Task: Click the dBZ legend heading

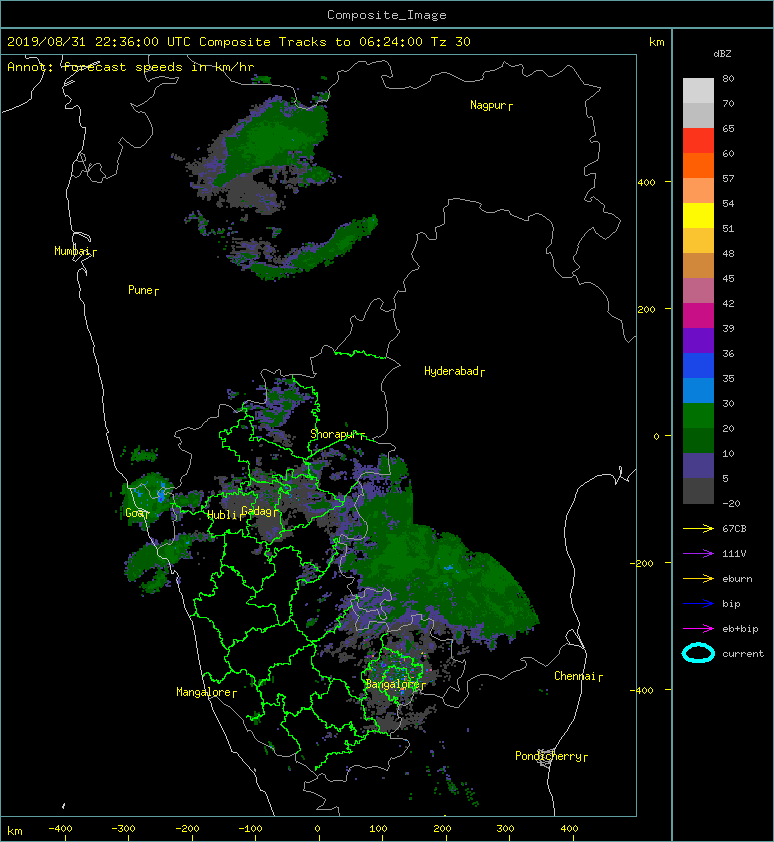Action: (x=722, y=54)
